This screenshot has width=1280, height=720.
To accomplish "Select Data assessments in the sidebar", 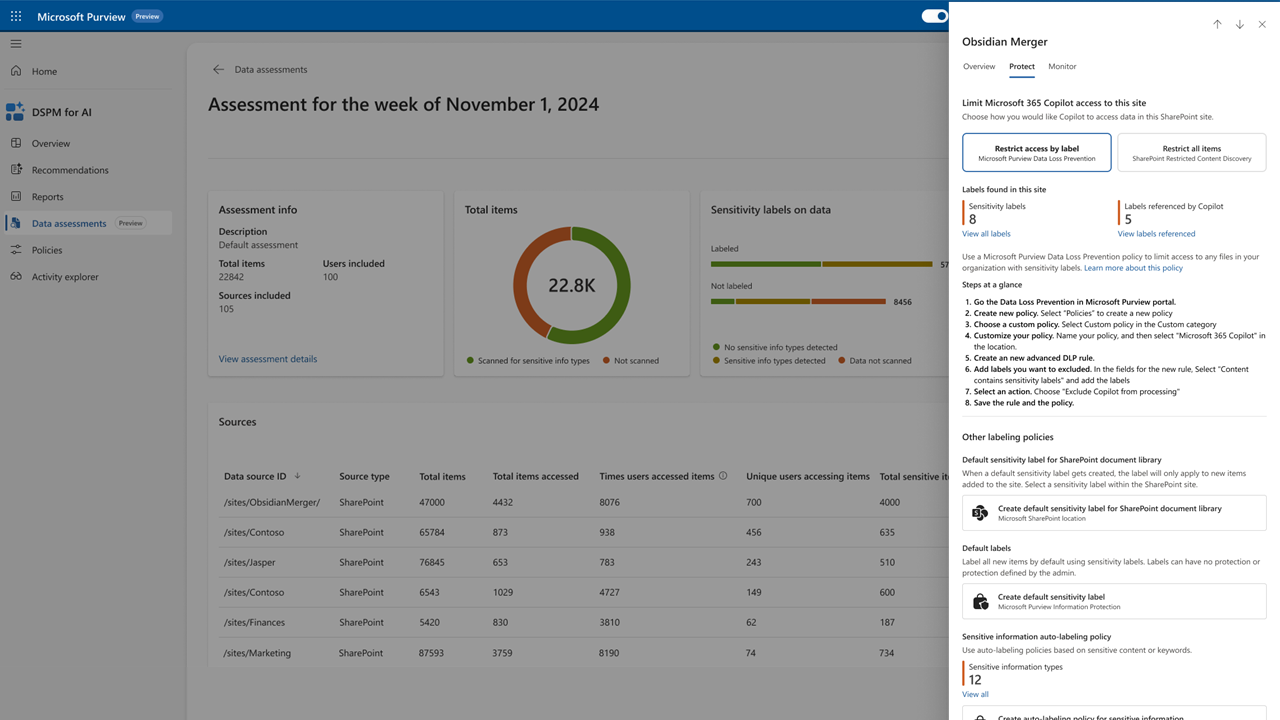I will 86,223.
